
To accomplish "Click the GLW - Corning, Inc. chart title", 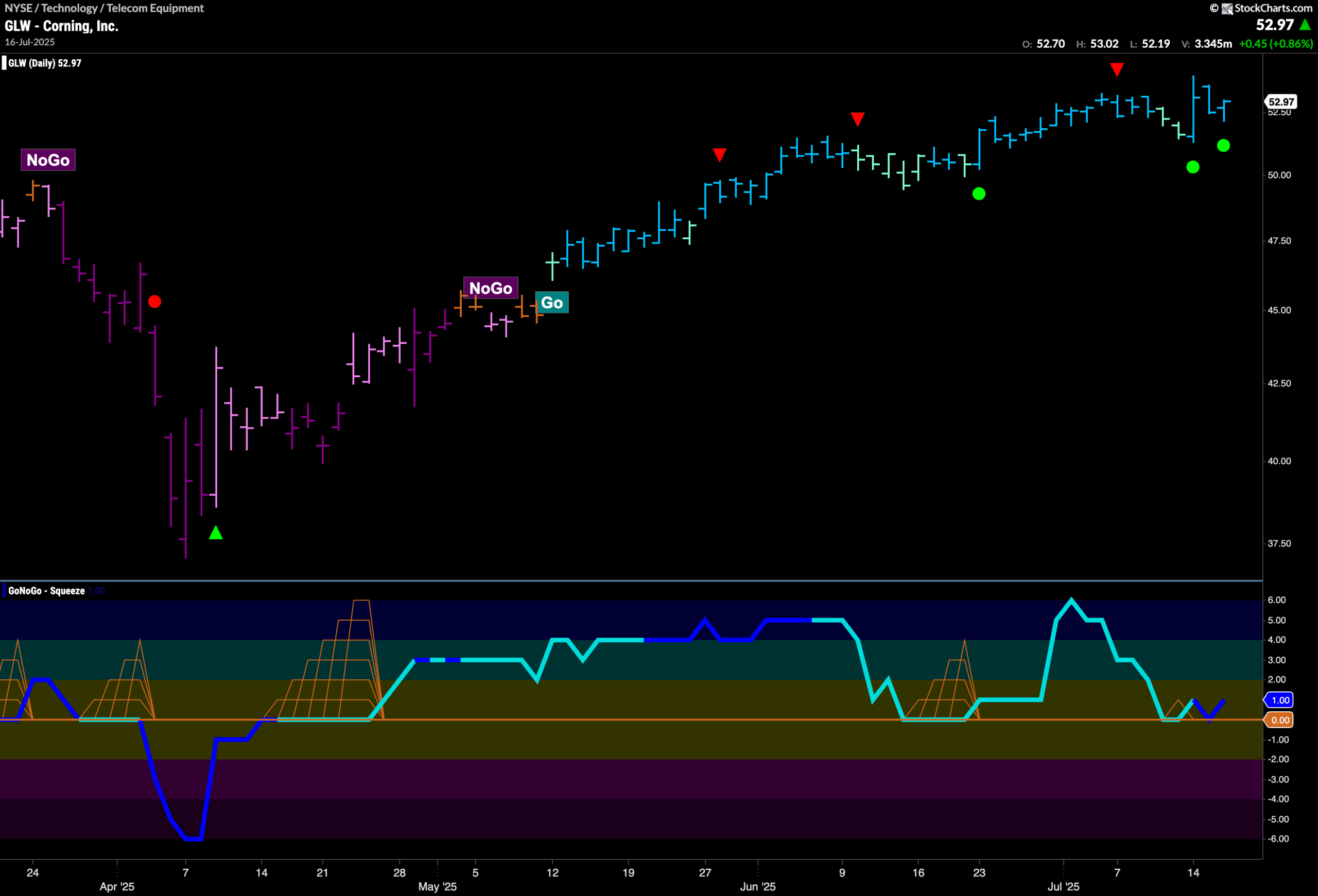I will 61,26.
